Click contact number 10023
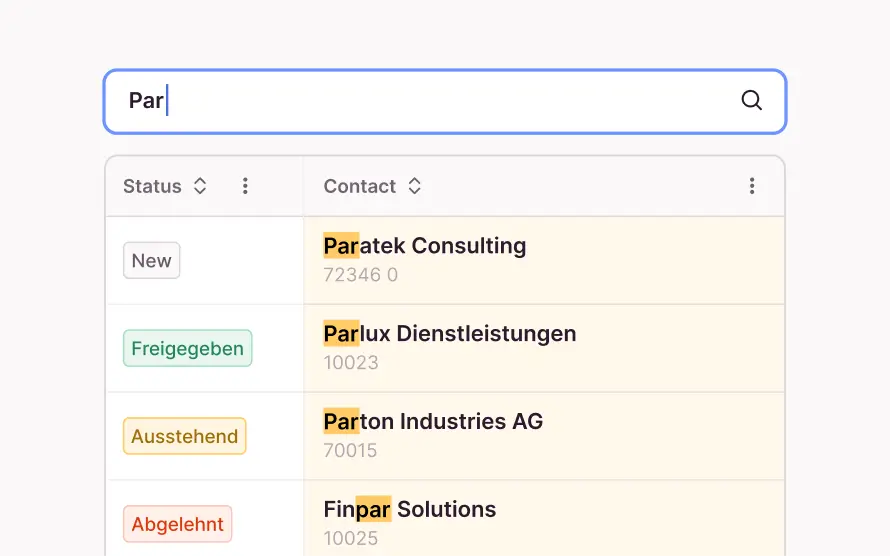The width and height of the screenshot is (890, 556). click(x=351, y=363)
